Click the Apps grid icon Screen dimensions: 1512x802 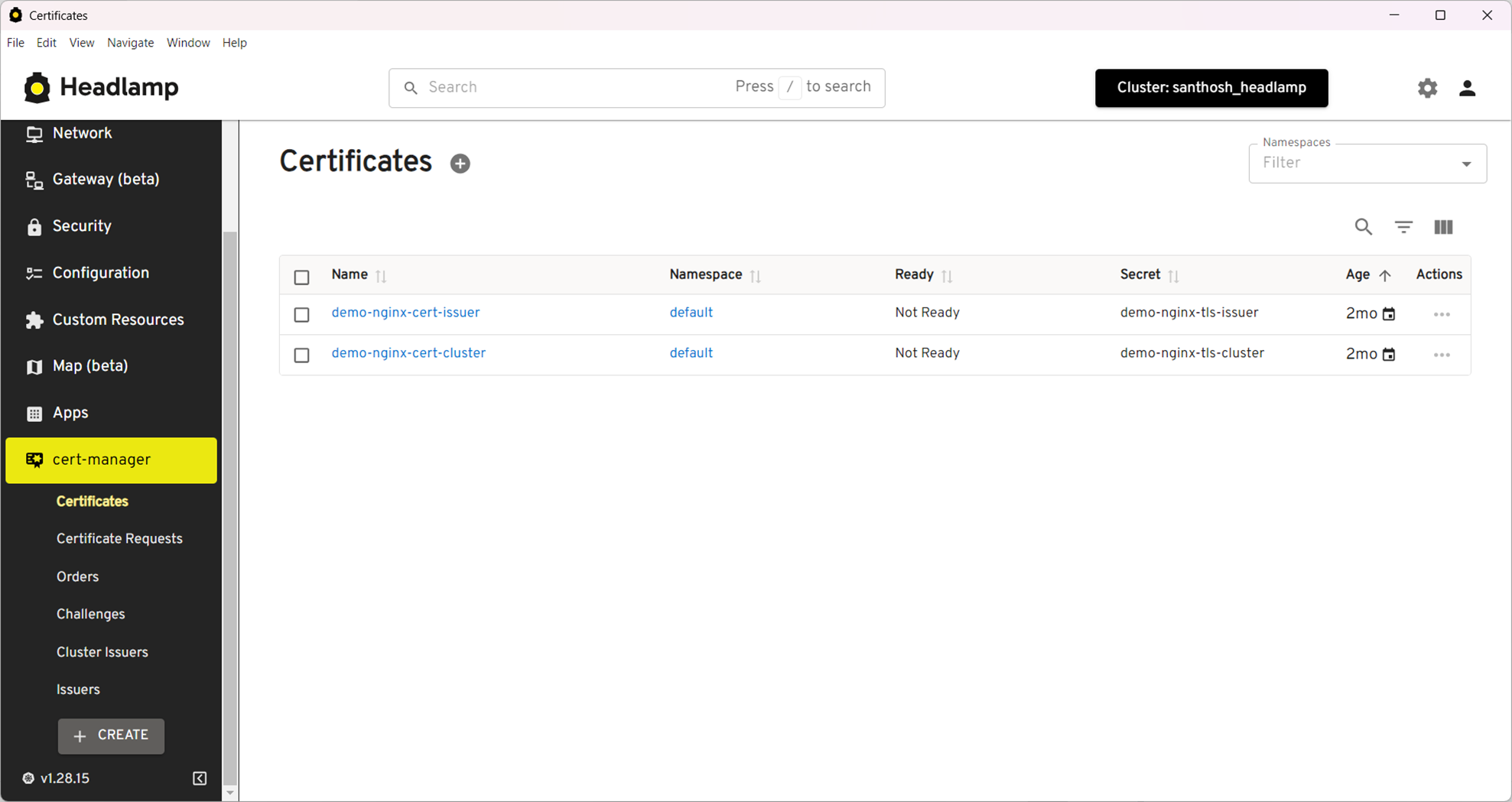click(34, 413)
